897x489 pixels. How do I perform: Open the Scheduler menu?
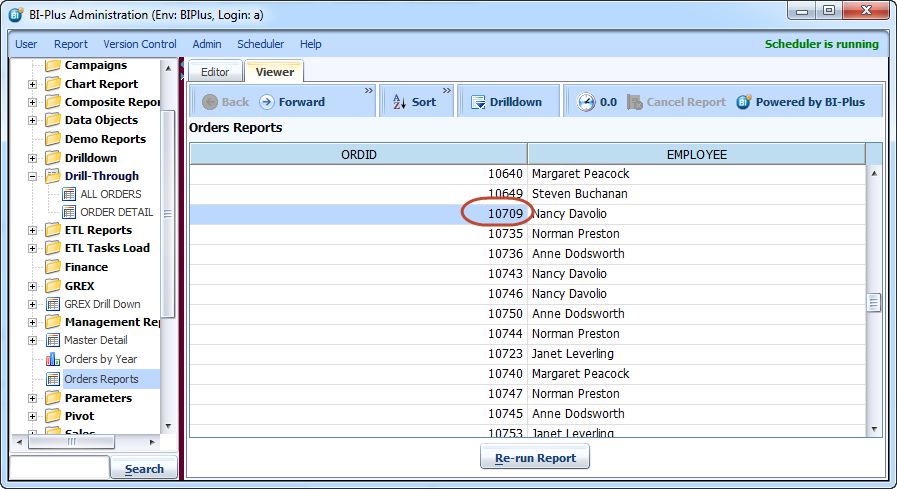[x=260, y=44]
